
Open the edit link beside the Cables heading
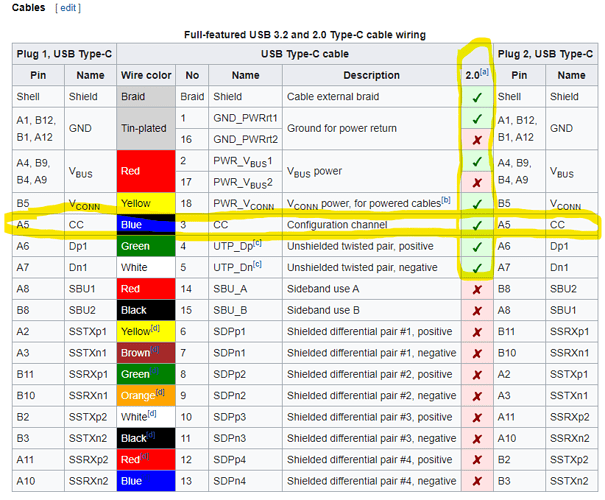click(x=68, y=8)
